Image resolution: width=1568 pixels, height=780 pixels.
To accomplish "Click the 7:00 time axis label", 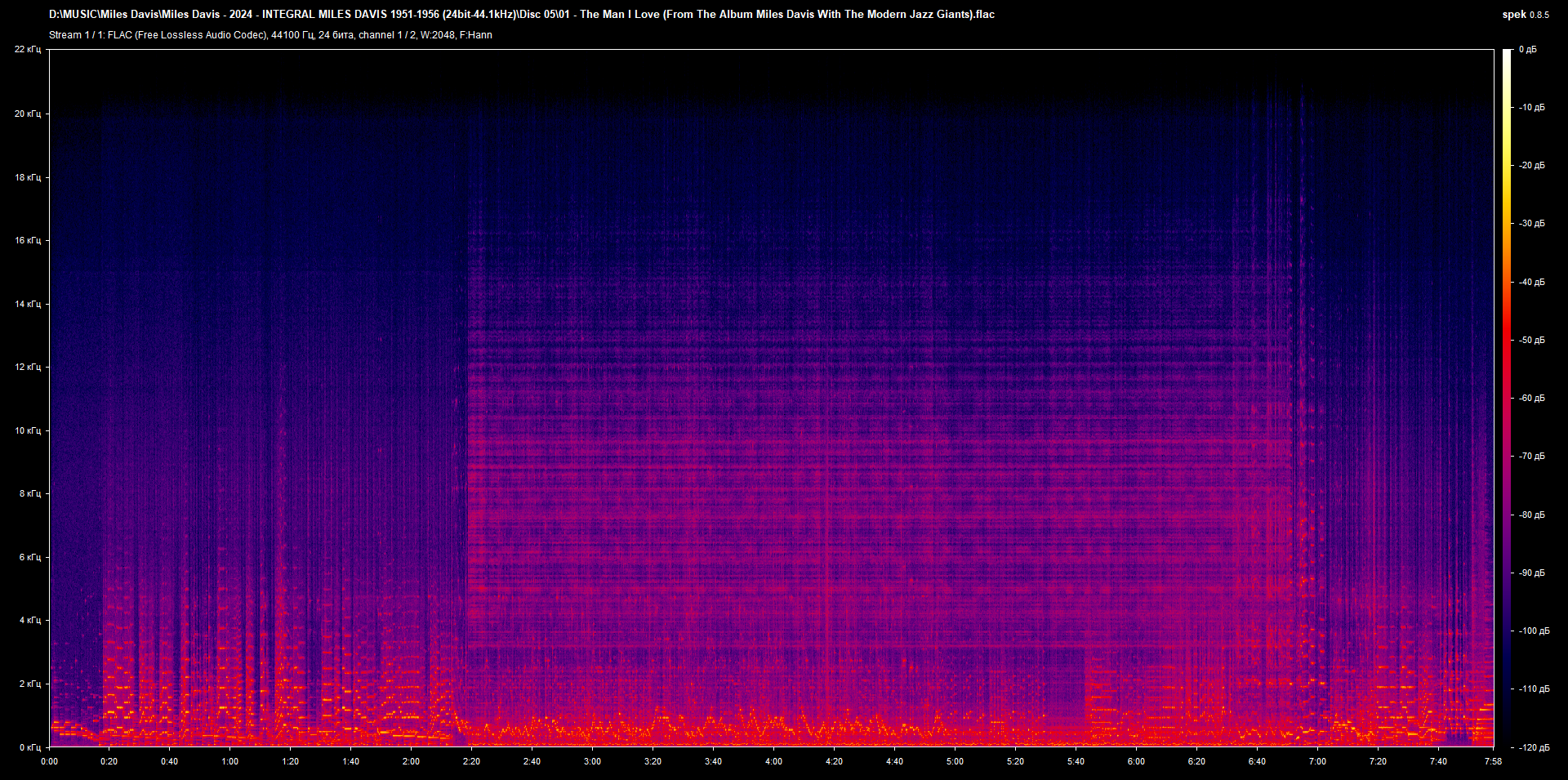I will tap(1318, 761).
